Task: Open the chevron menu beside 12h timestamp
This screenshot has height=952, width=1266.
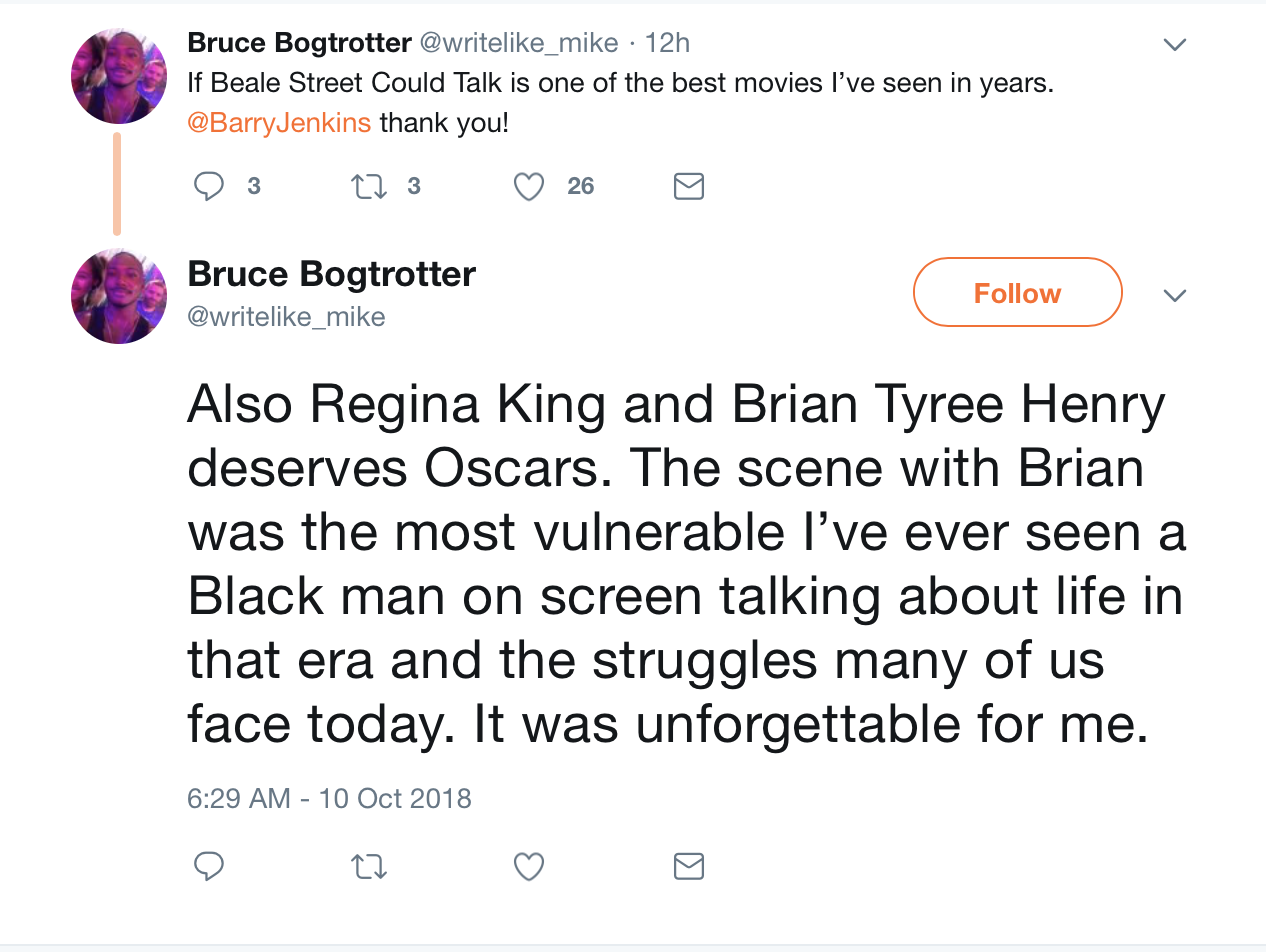Action: (1176, 45)
